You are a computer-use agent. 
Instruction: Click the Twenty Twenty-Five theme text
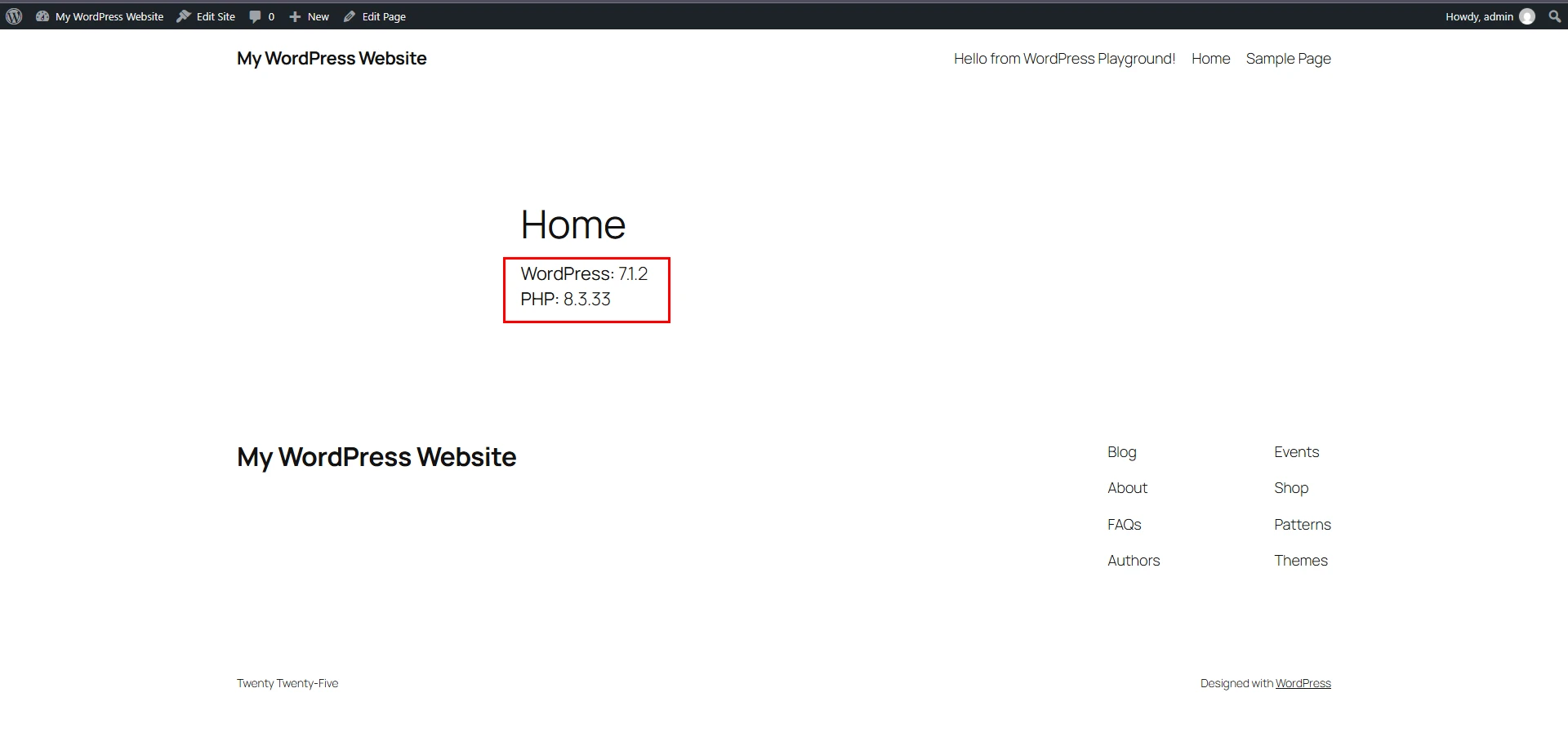tap(287, 683)
